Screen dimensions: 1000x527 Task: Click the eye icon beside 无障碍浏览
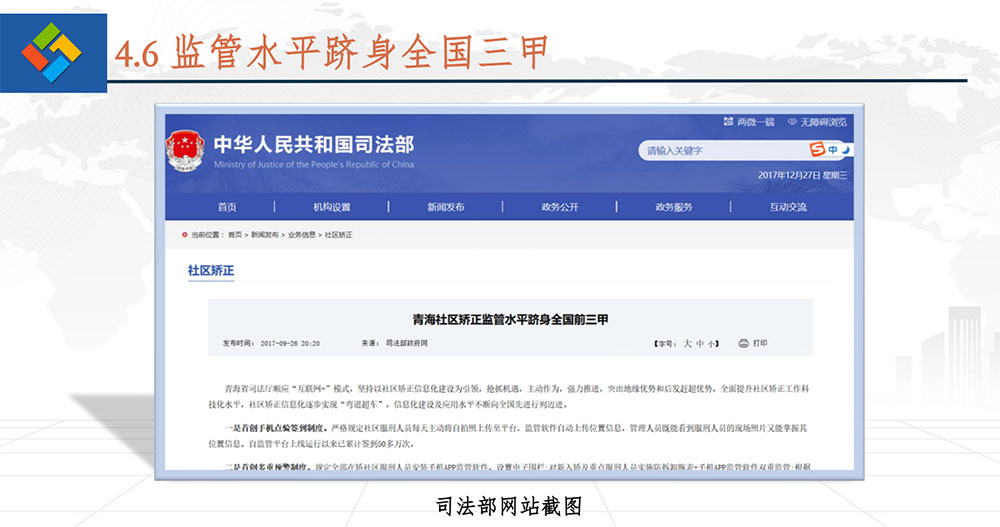coord(792,121)
